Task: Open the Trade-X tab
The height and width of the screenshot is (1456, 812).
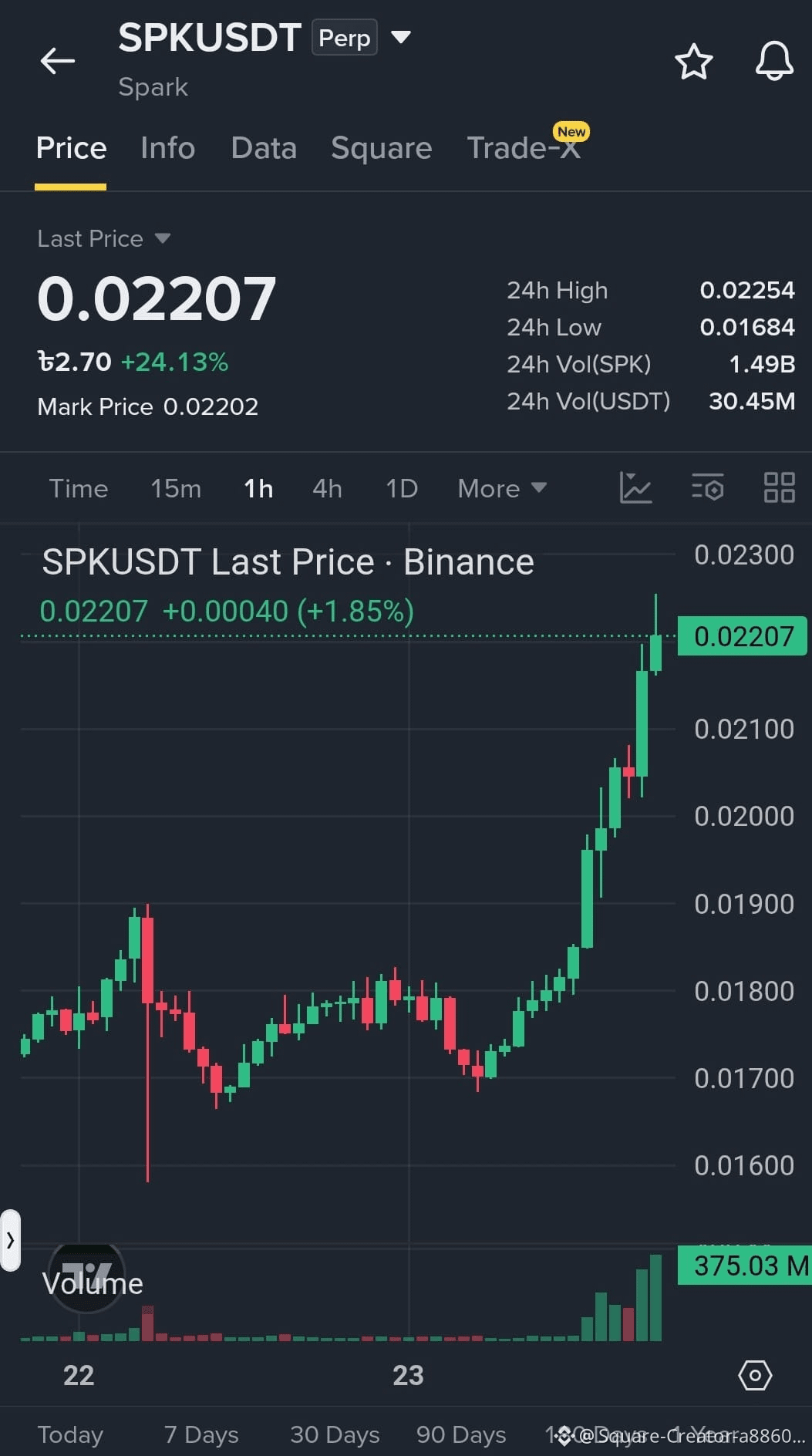Action: click(x=524, y=148)
